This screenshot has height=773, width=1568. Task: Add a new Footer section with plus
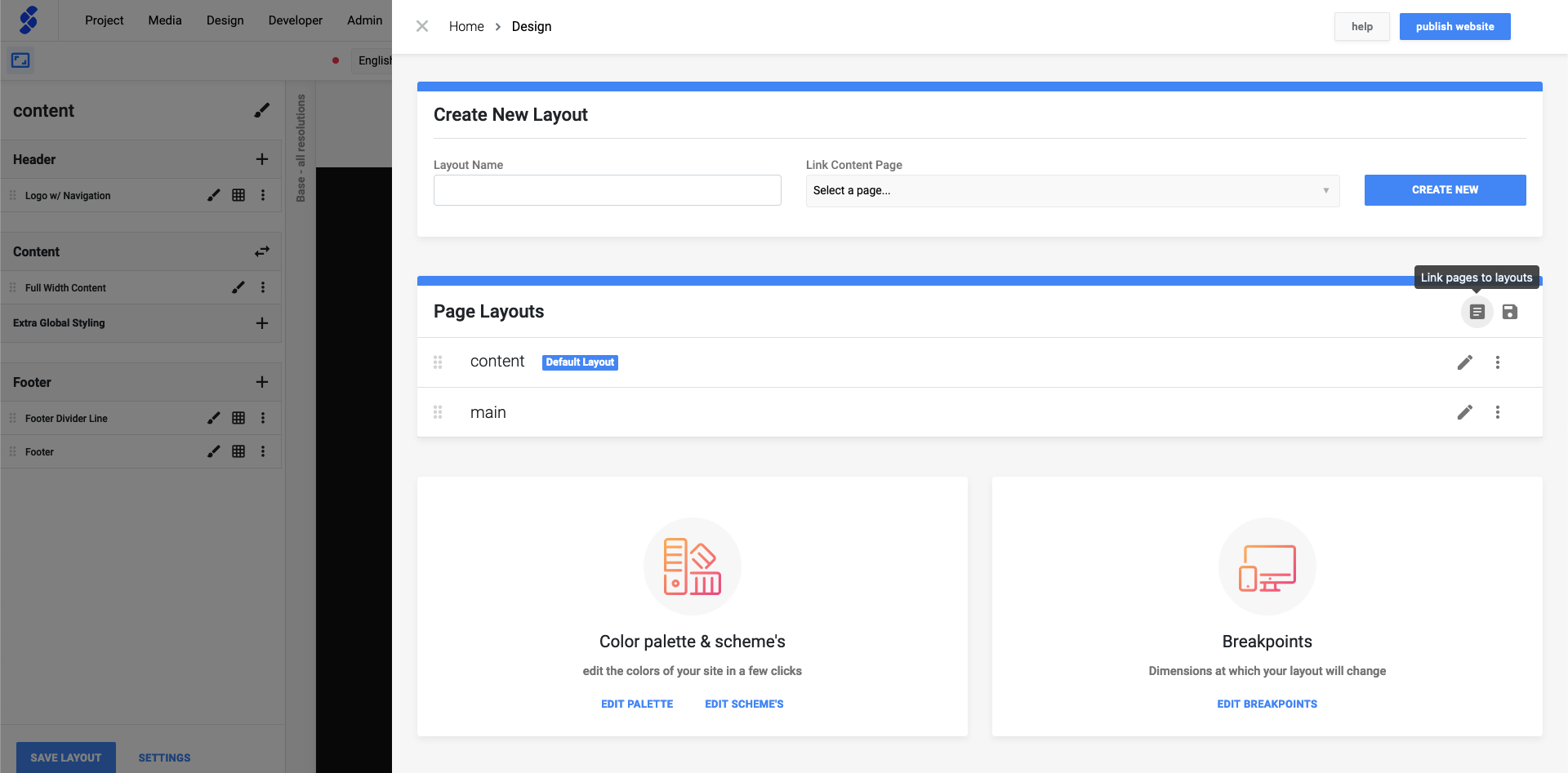click(x=261, y=382)
